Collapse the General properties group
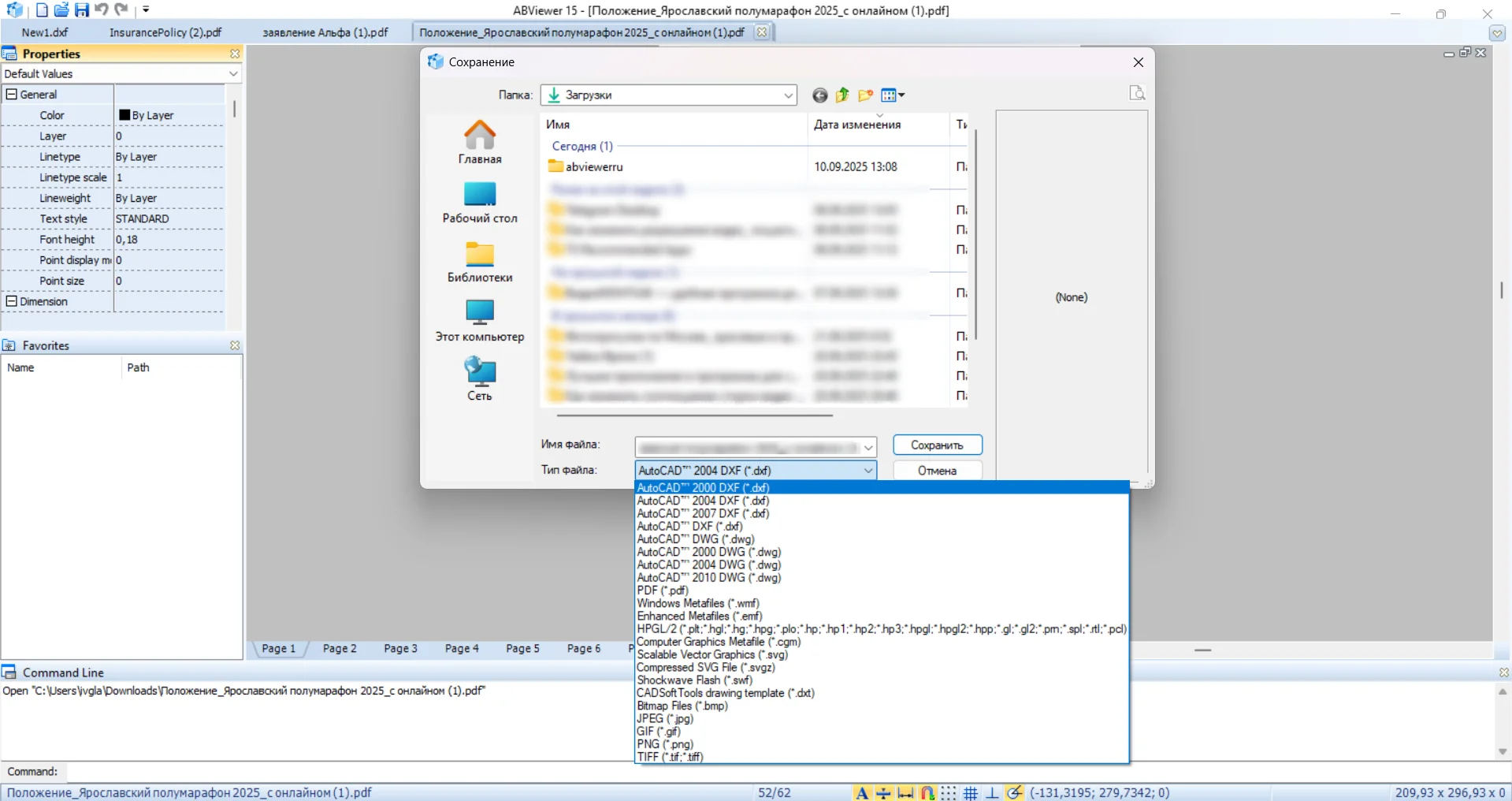 [12, 95]
